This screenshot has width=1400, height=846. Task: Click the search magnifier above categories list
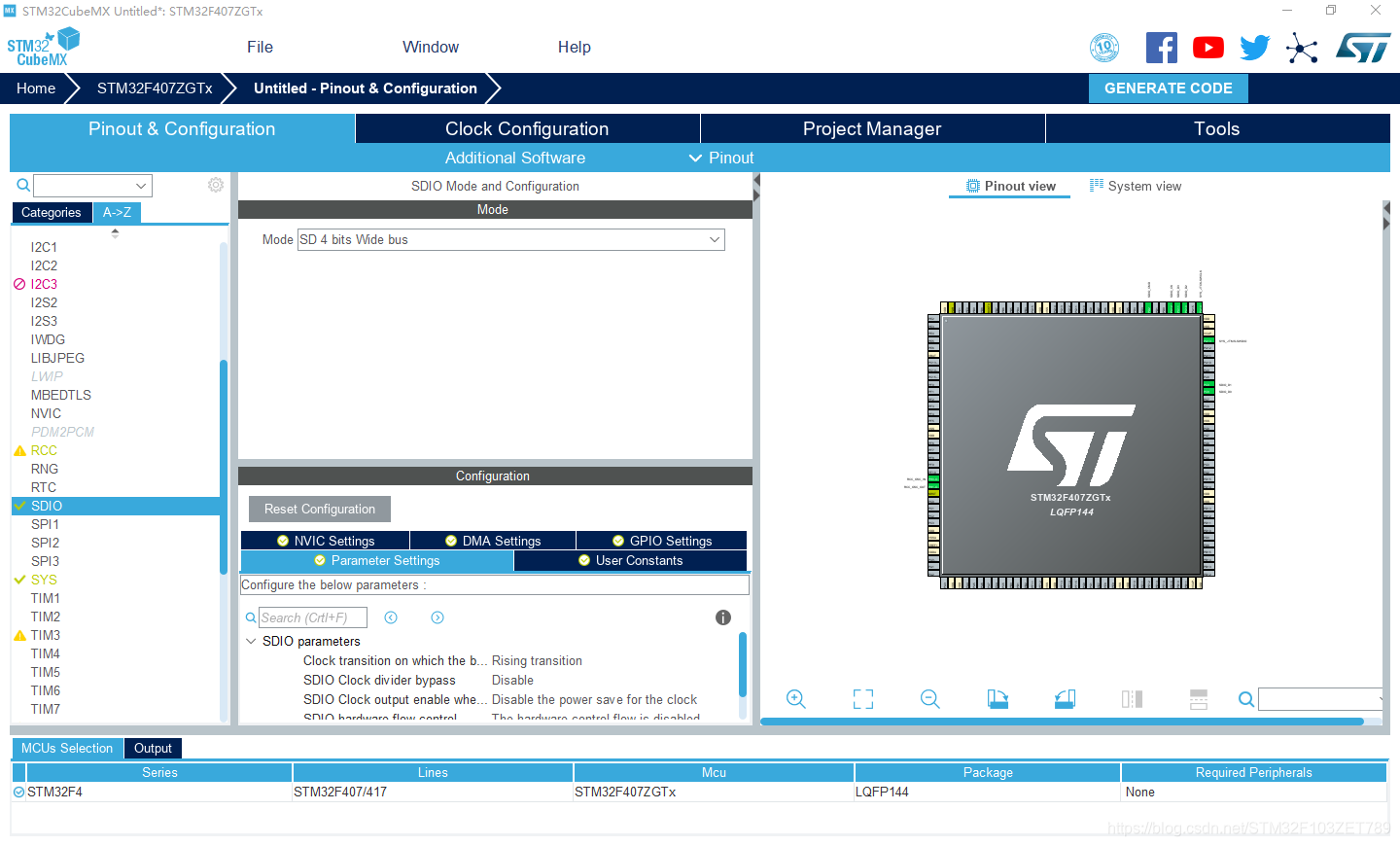pos(23,185)
